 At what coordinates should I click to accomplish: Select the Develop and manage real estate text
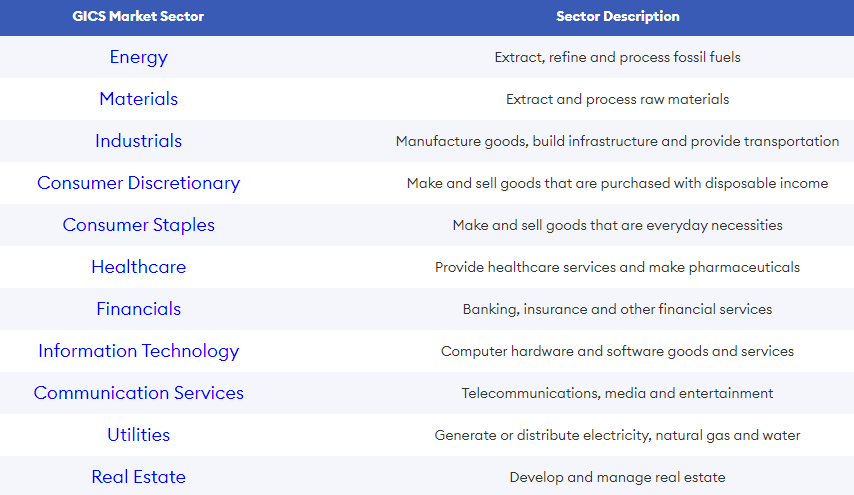[618, 478]
